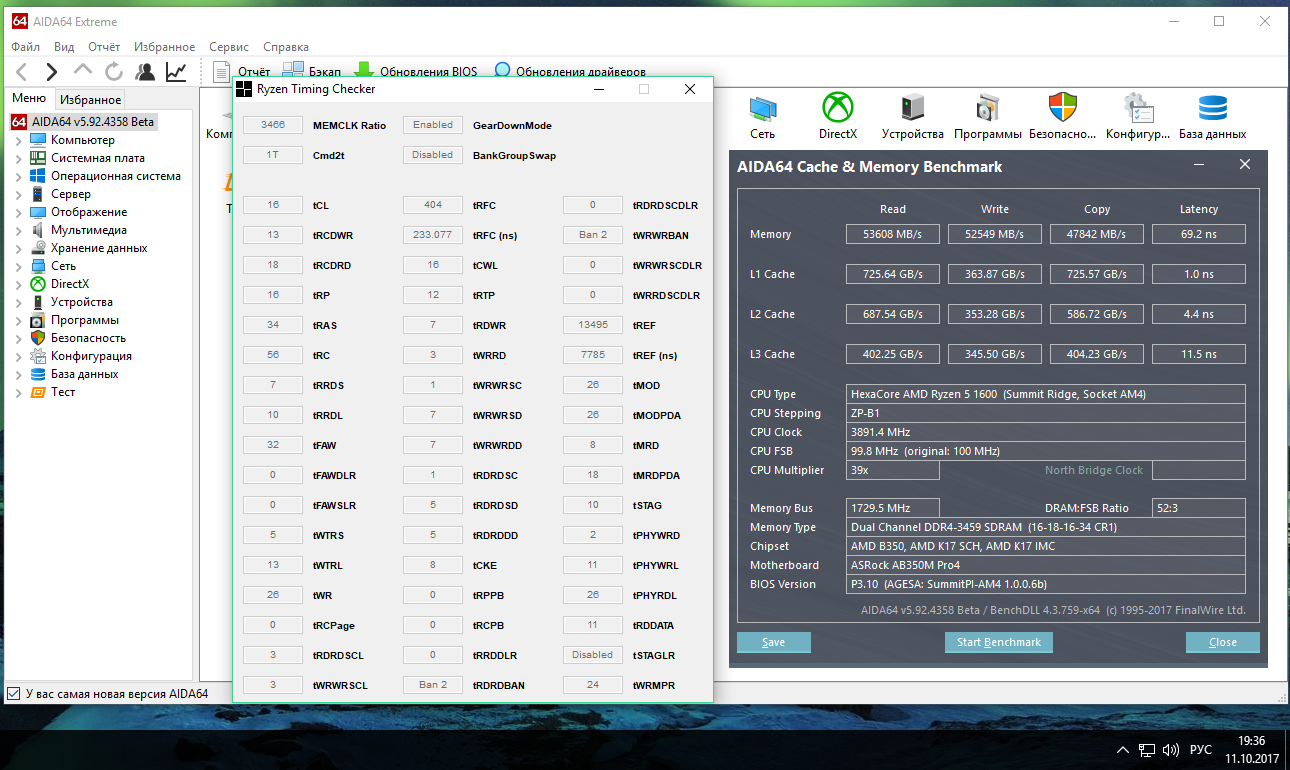1290x770 pixels.
Task: Open the Безопасность security shield icon
Action: (x=1061, y=115)
